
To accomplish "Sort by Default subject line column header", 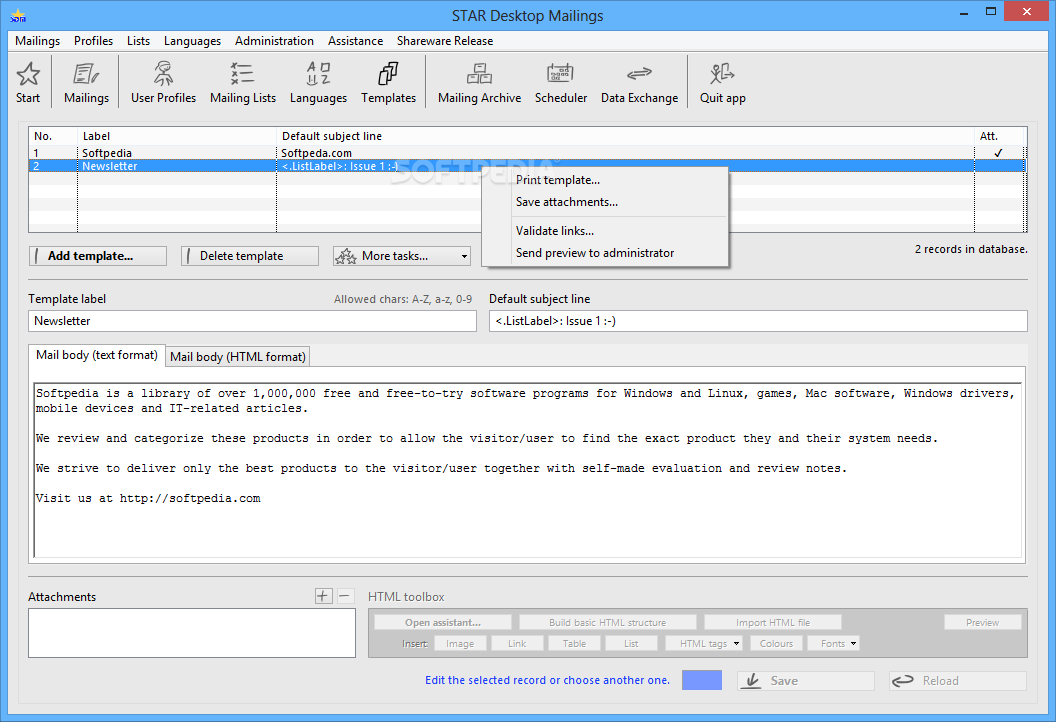I will pos(625,136).
